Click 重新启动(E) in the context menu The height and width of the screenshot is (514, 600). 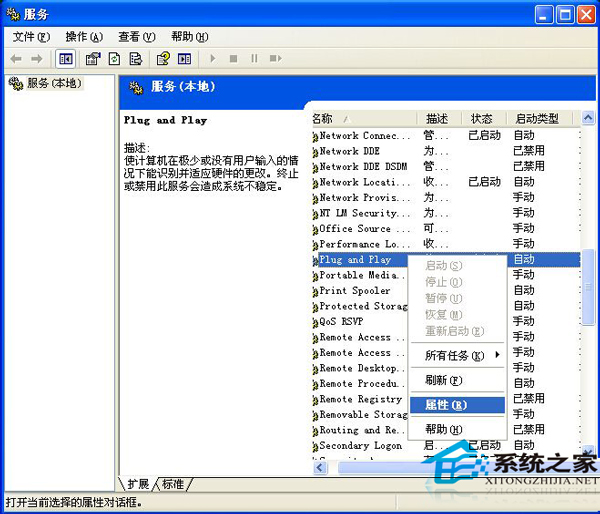pos(457,331)
